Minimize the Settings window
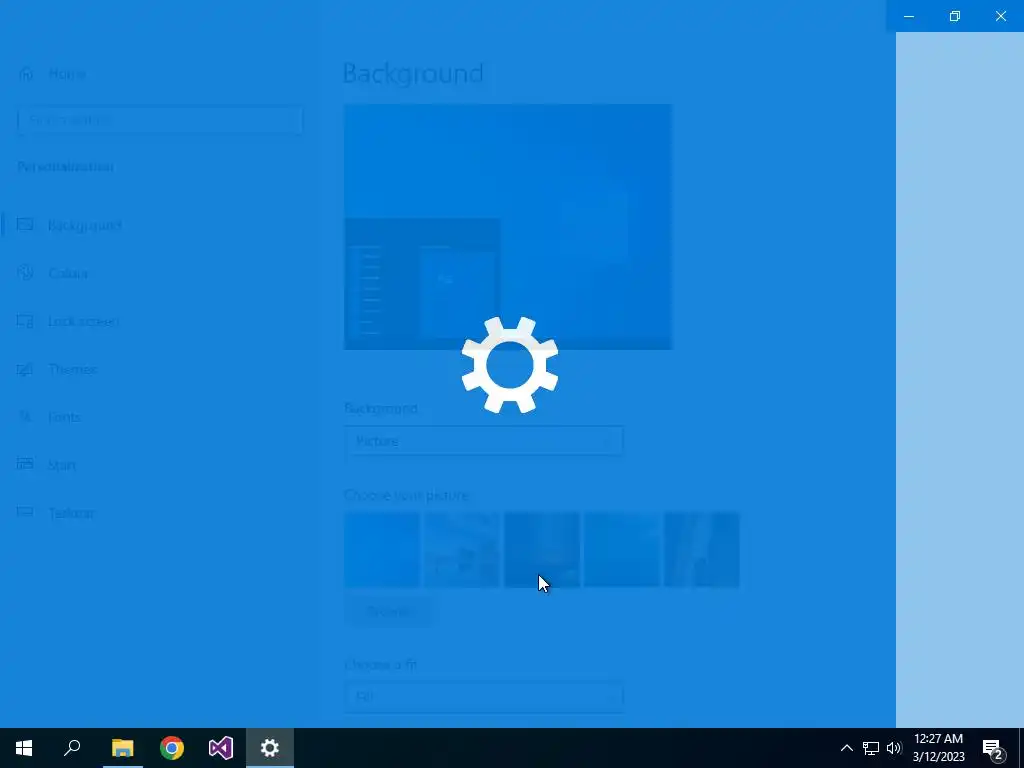 click(909, 16)
